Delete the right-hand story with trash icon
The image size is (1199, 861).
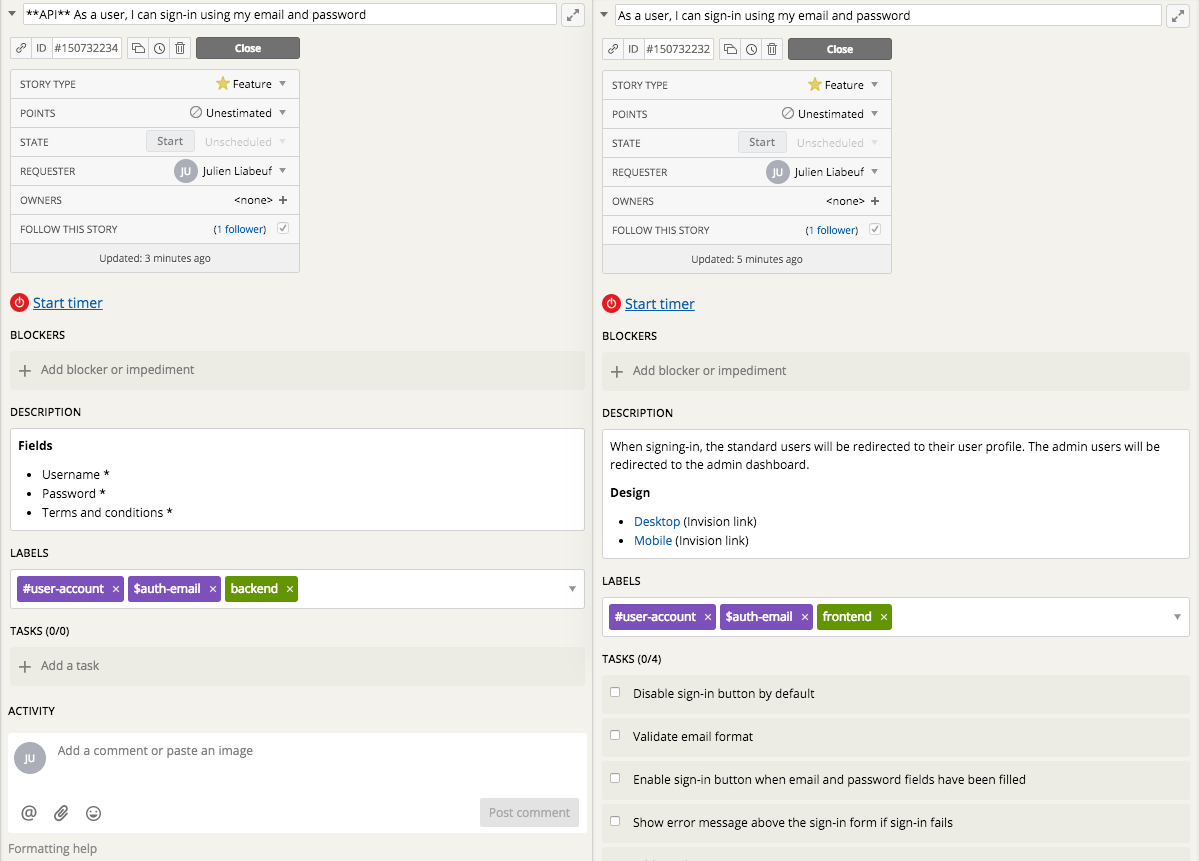772,49
